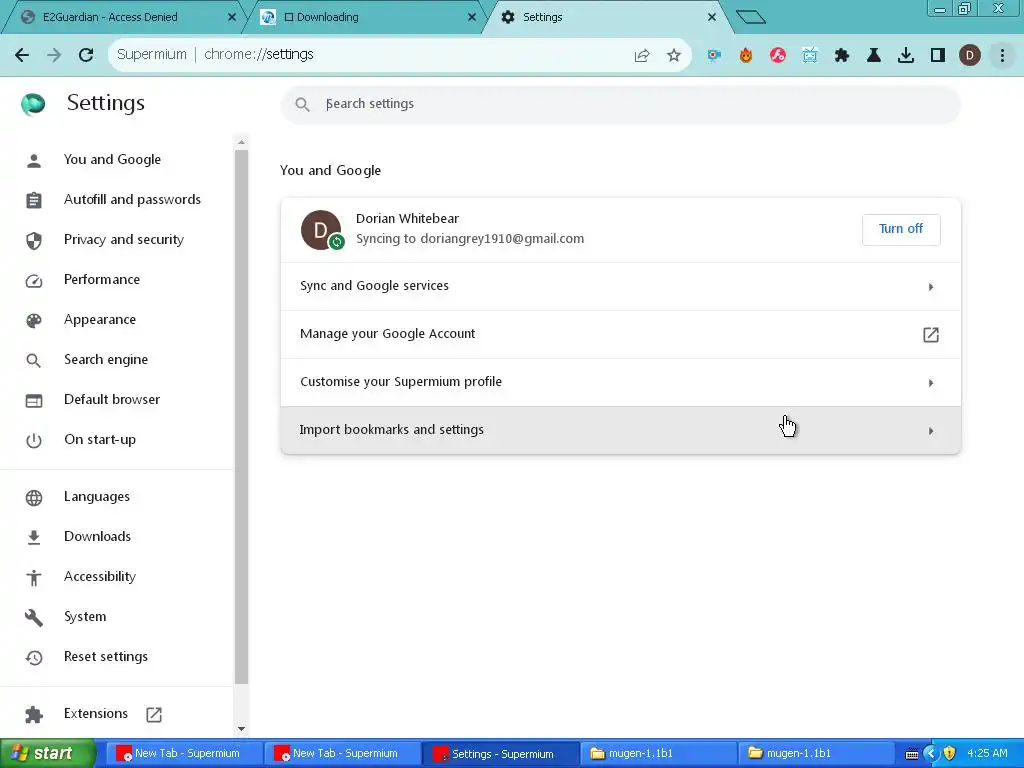This screenshot has width=1024, height=768.
Task: Open the three-dot browser menu
Action: point(1002,56)
